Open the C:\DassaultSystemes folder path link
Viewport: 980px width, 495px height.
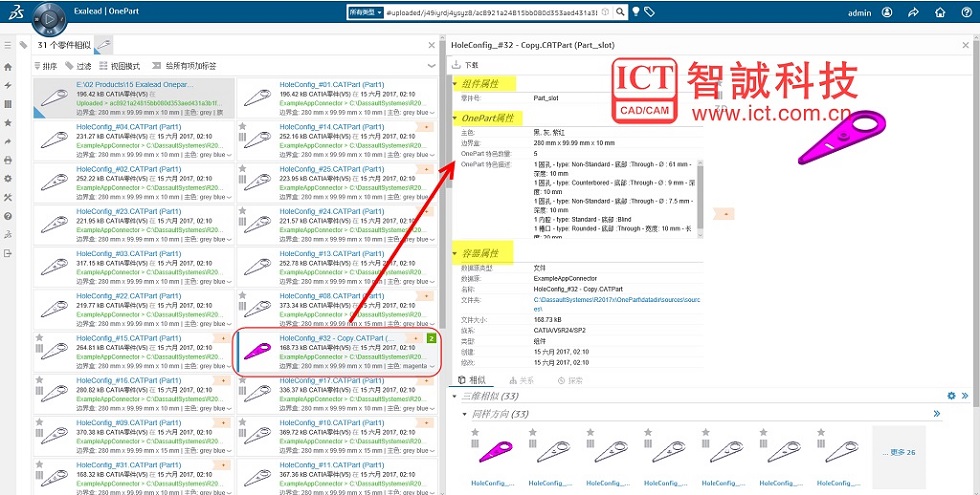[617, 304]
